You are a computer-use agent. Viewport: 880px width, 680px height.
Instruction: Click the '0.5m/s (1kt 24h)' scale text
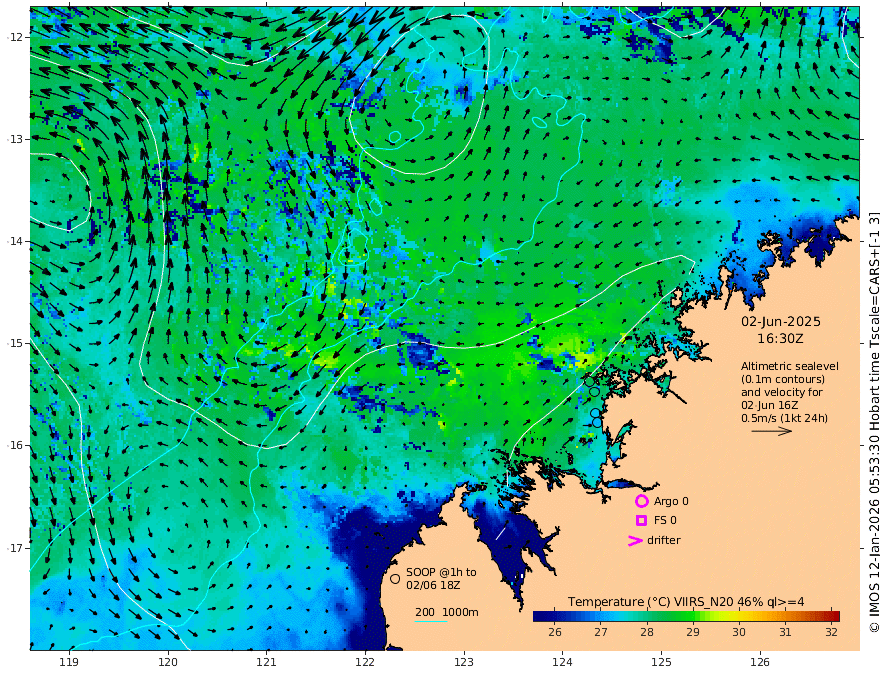click(x=784, y=418)
